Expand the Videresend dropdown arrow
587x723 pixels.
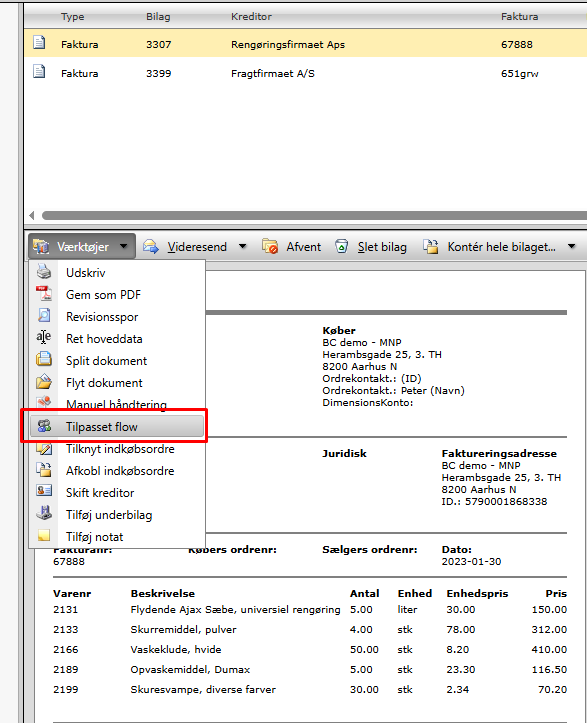tap(243, 246)
